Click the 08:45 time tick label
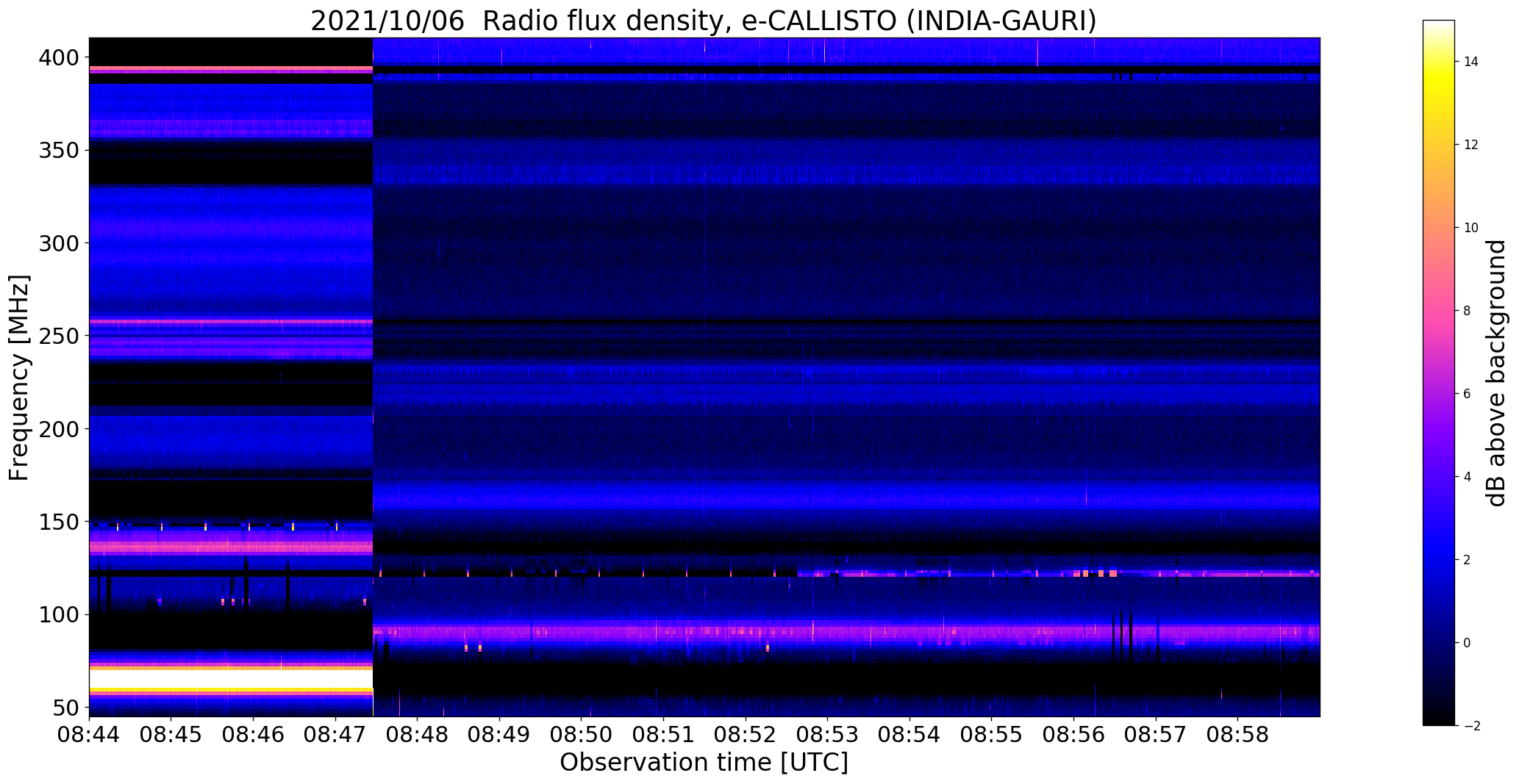The image size is (1519, 784). (x=171, y=735)
